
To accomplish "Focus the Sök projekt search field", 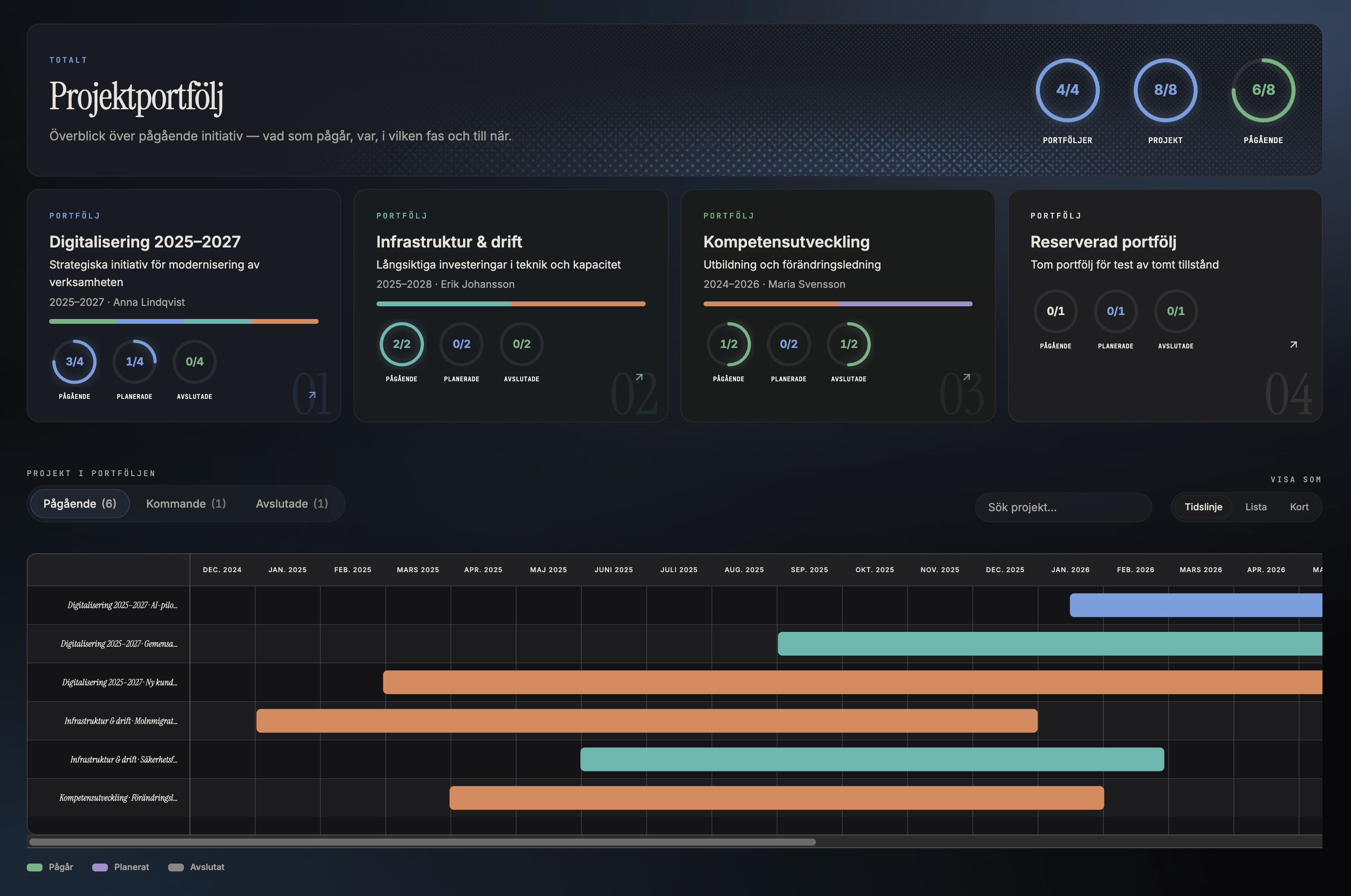I will point(1063,507).
